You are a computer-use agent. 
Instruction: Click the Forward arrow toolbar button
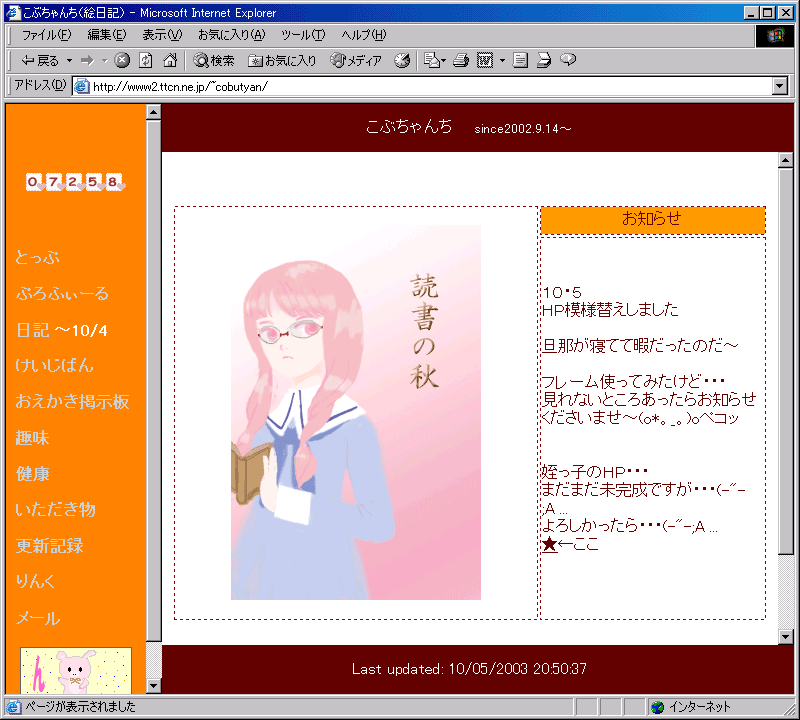(87, 61)
